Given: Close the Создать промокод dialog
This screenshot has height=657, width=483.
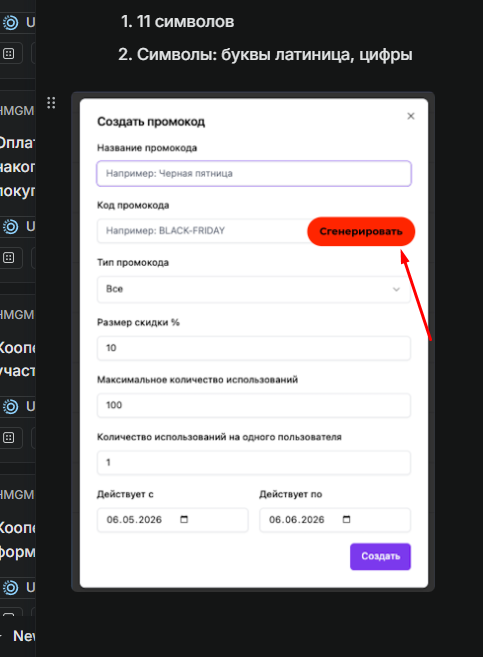Looking at the screenshot, I should [411, 116].
